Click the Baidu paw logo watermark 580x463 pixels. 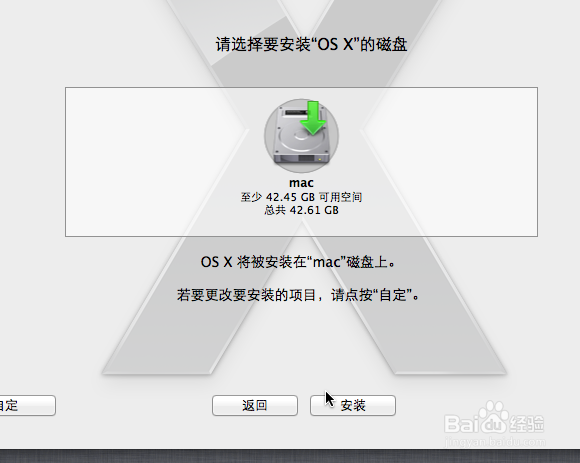494,417
